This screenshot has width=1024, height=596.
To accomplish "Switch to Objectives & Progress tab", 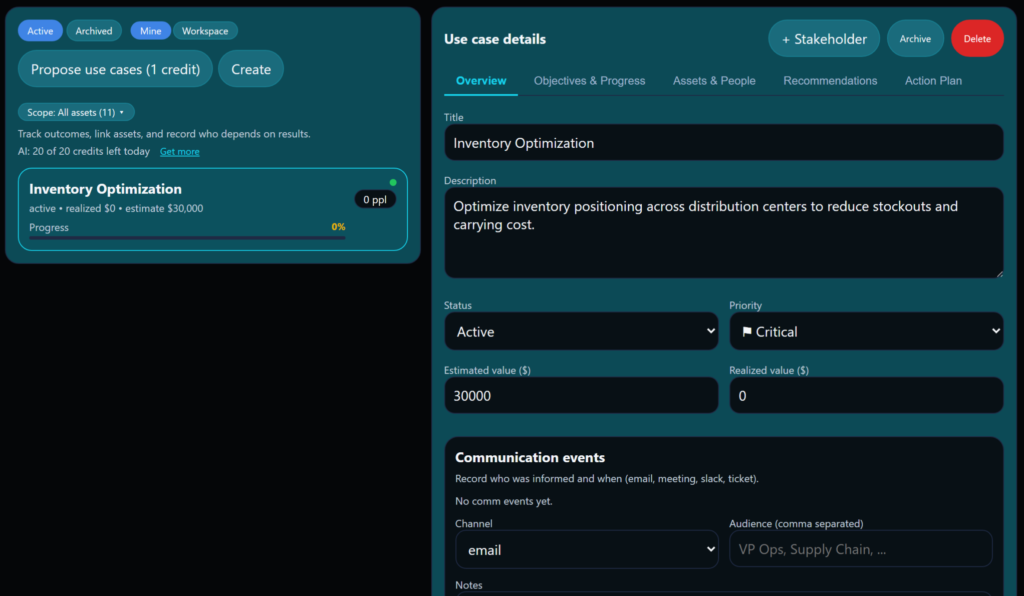I will pyautogui.click(x=589, y=81).
